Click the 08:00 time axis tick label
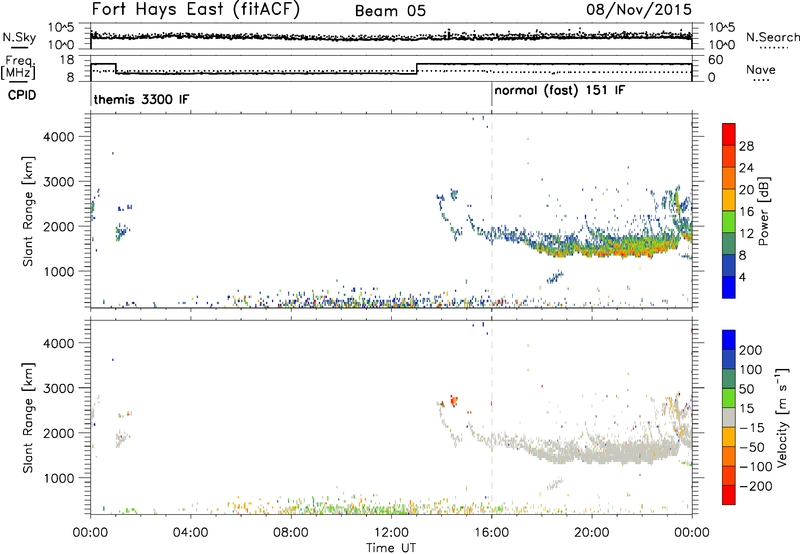 (x=291, y=533)
